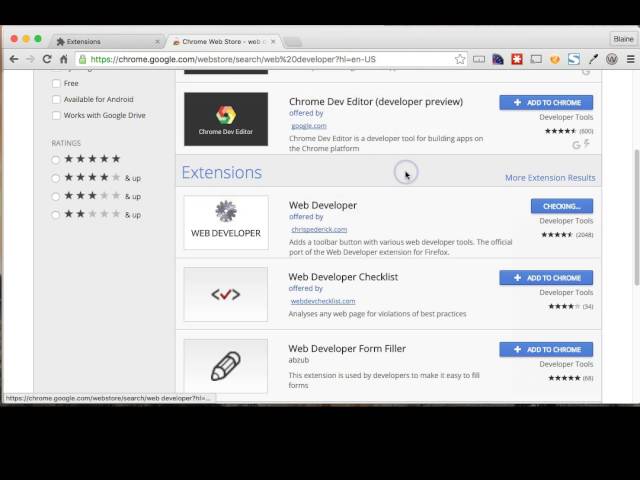Click the browser forward arrow
This screenshot has width=640, height=480.
pos(30,59)
